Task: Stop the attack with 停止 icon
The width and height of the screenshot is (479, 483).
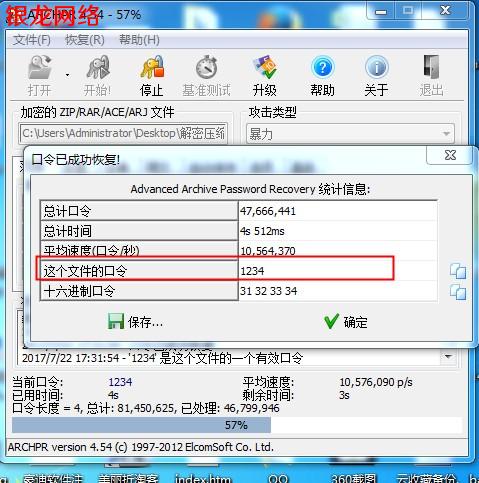Action: (x=152, y=67)
